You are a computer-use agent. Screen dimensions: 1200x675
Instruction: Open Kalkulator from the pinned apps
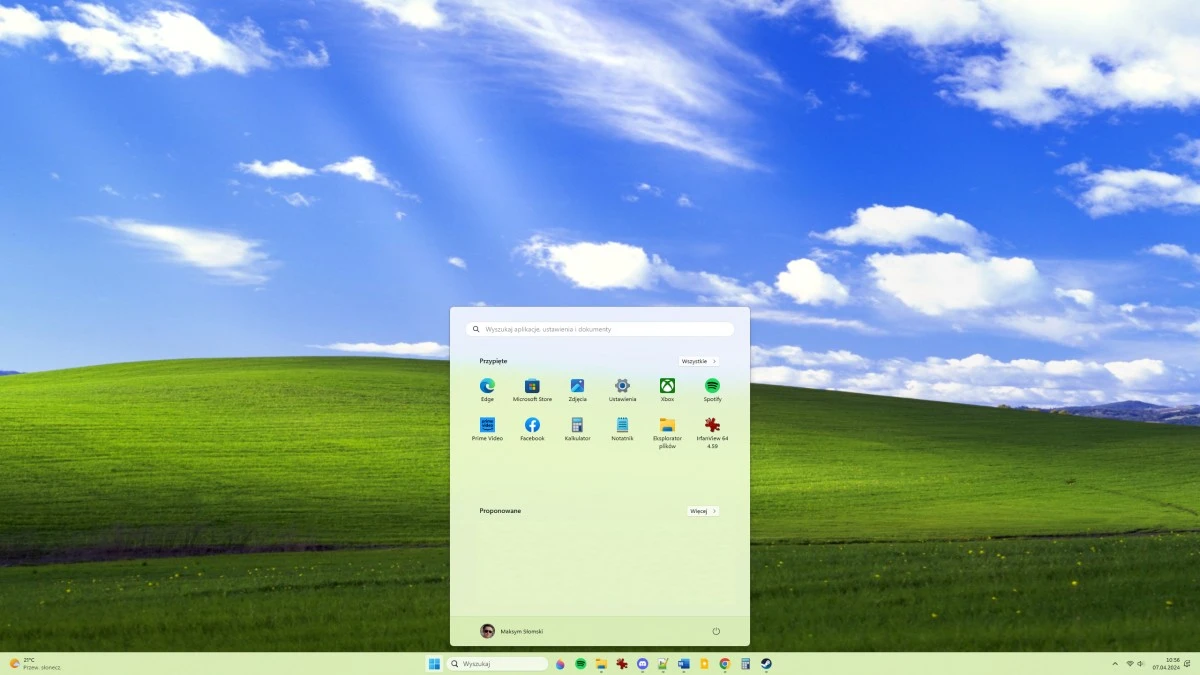click(x=577, y=425)
